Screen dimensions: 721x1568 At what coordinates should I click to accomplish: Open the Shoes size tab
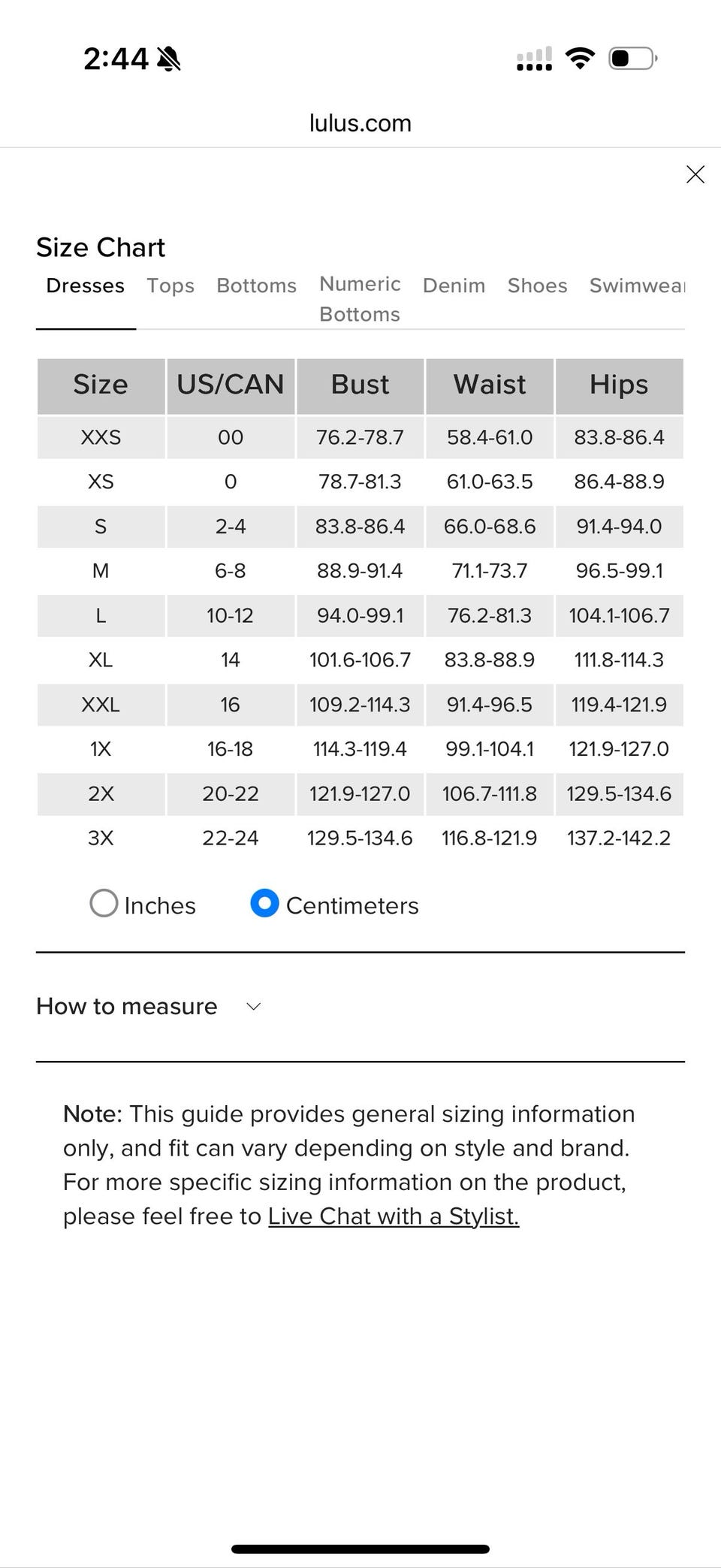click(x=537, y=286)
